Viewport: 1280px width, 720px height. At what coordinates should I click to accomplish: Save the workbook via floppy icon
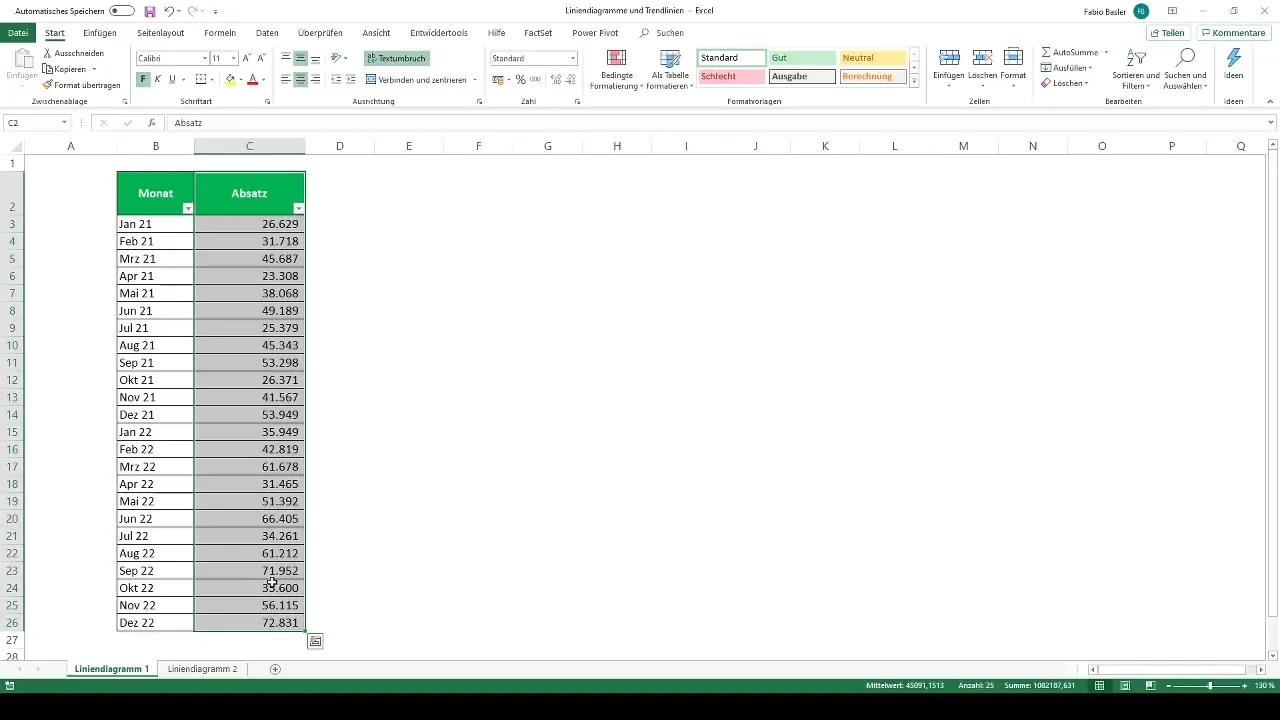150,11
